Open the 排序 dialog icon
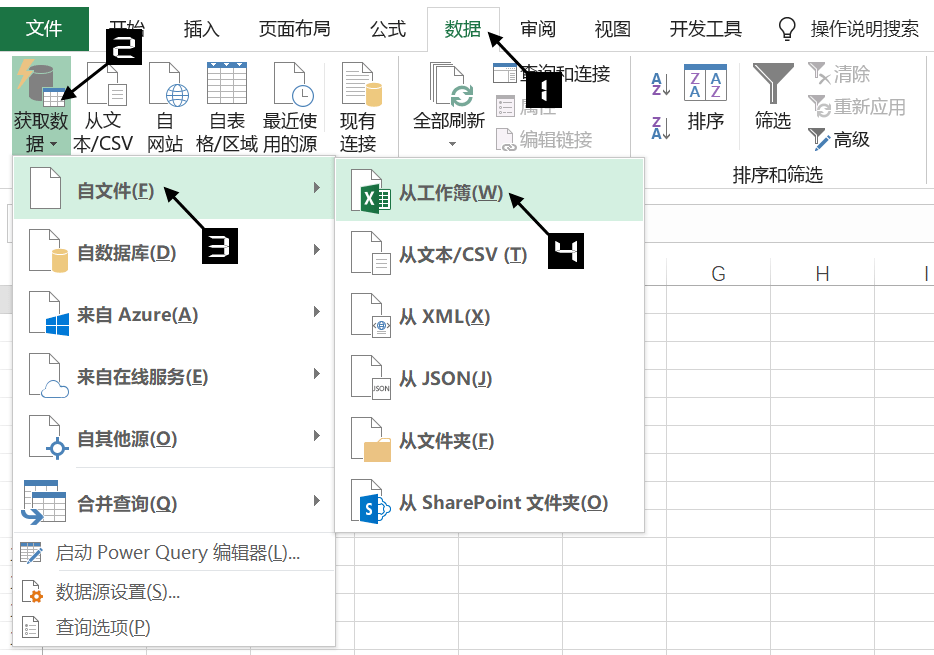This screenshot has width=934, height=655. click(705, 82)
